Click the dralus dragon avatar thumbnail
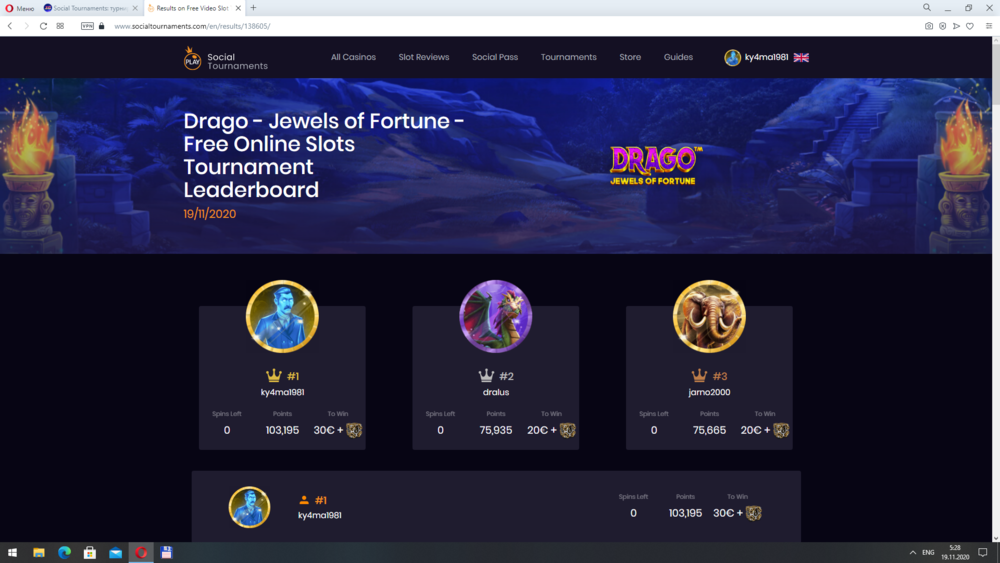Image resolution: width=1000 pixels, height=563 pixels. click(x=496, y=316)
